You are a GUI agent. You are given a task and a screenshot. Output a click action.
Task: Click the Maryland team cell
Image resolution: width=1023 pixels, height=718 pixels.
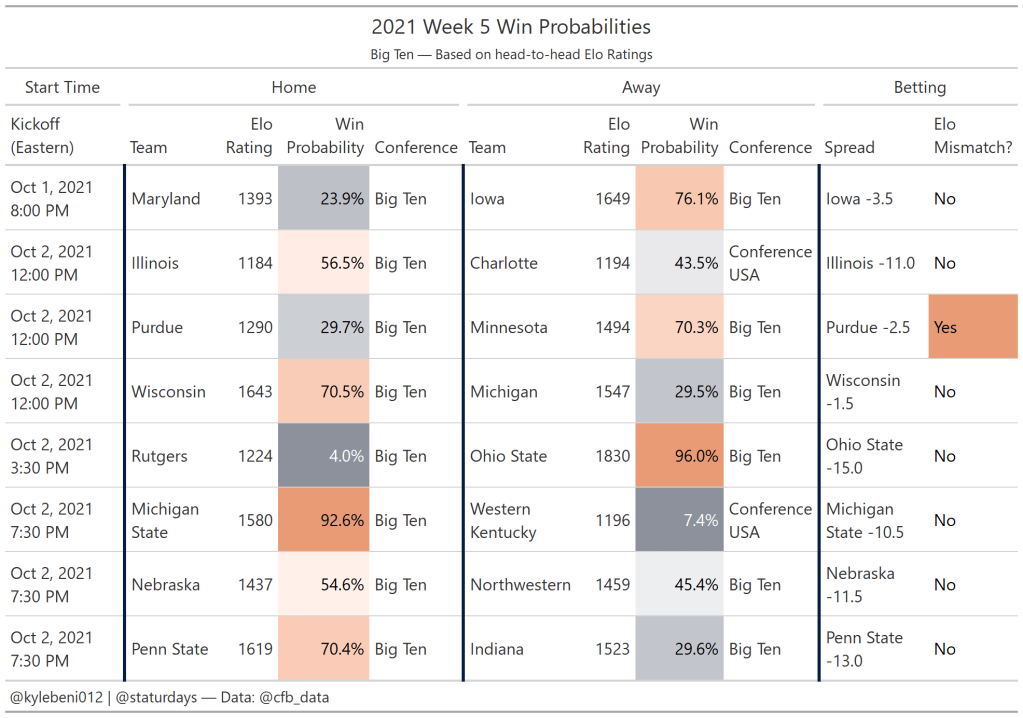tap(166, 199)
